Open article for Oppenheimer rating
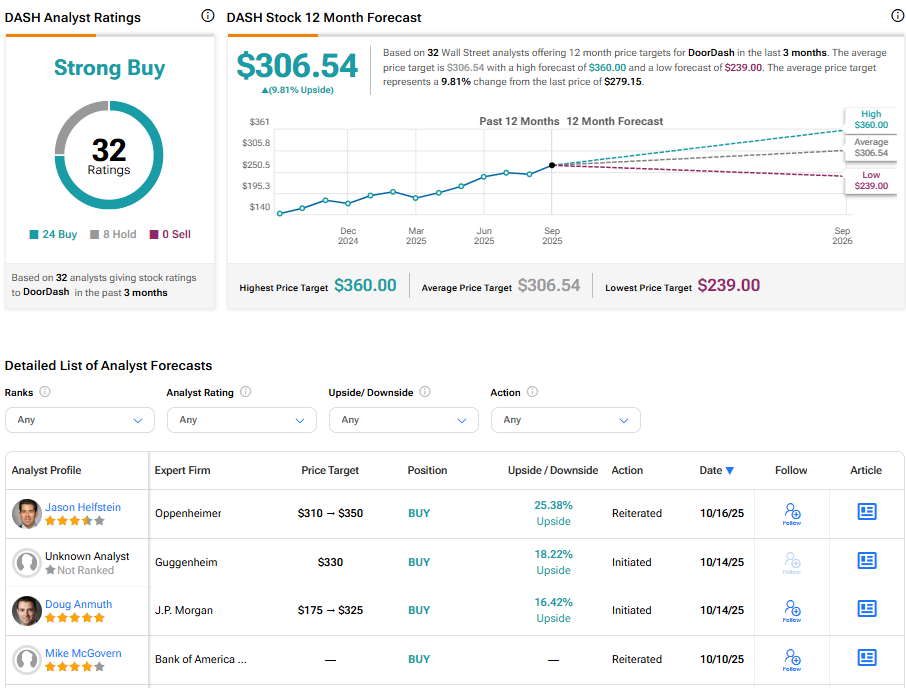The height and width of the screenshot is (688, 906). 867,512
